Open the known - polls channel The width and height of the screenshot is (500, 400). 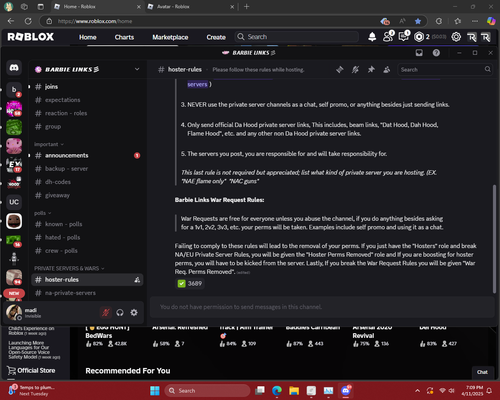(x=87, y=224)
